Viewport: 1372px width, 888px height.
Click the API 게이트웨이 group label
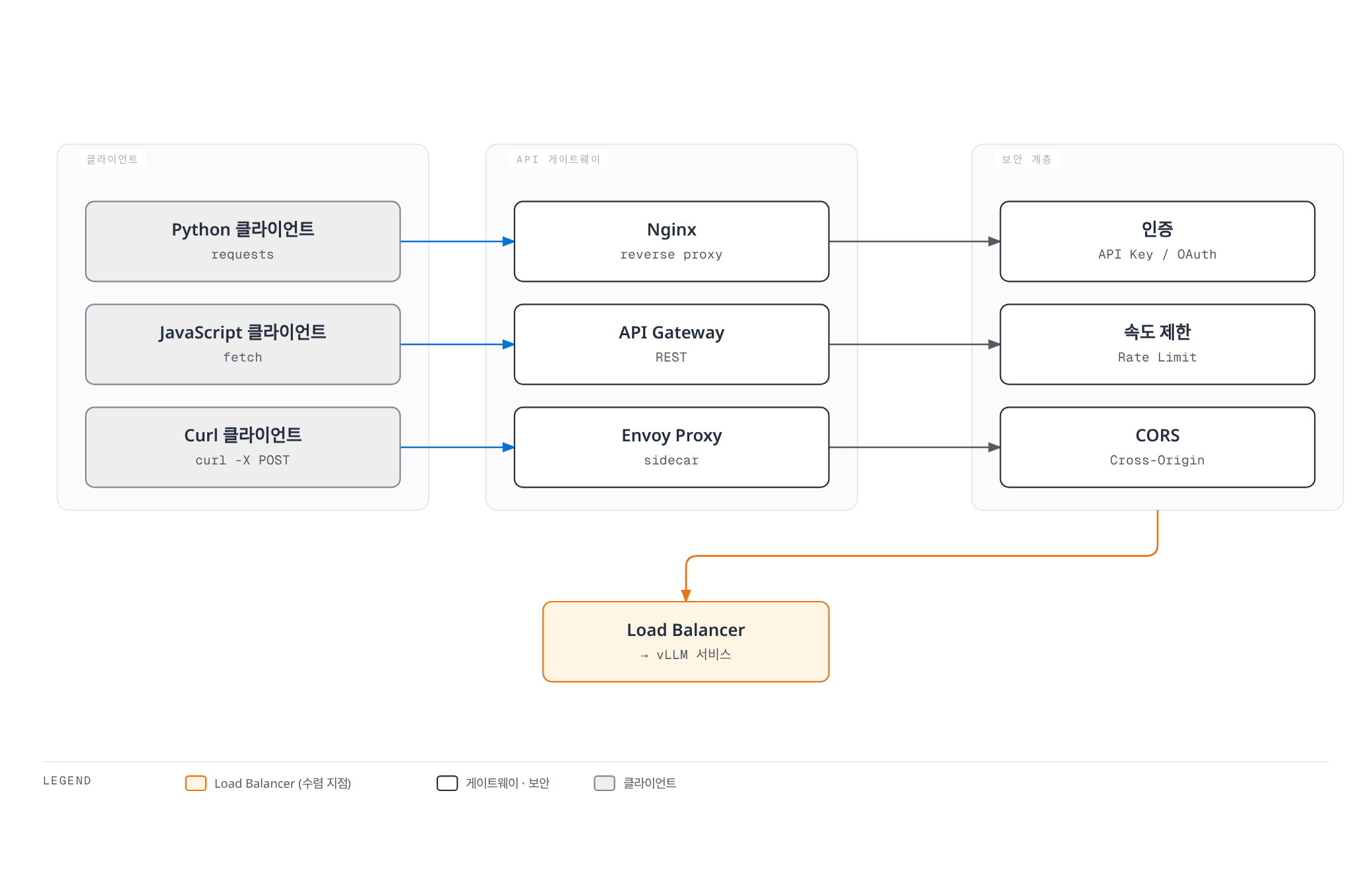558,159
